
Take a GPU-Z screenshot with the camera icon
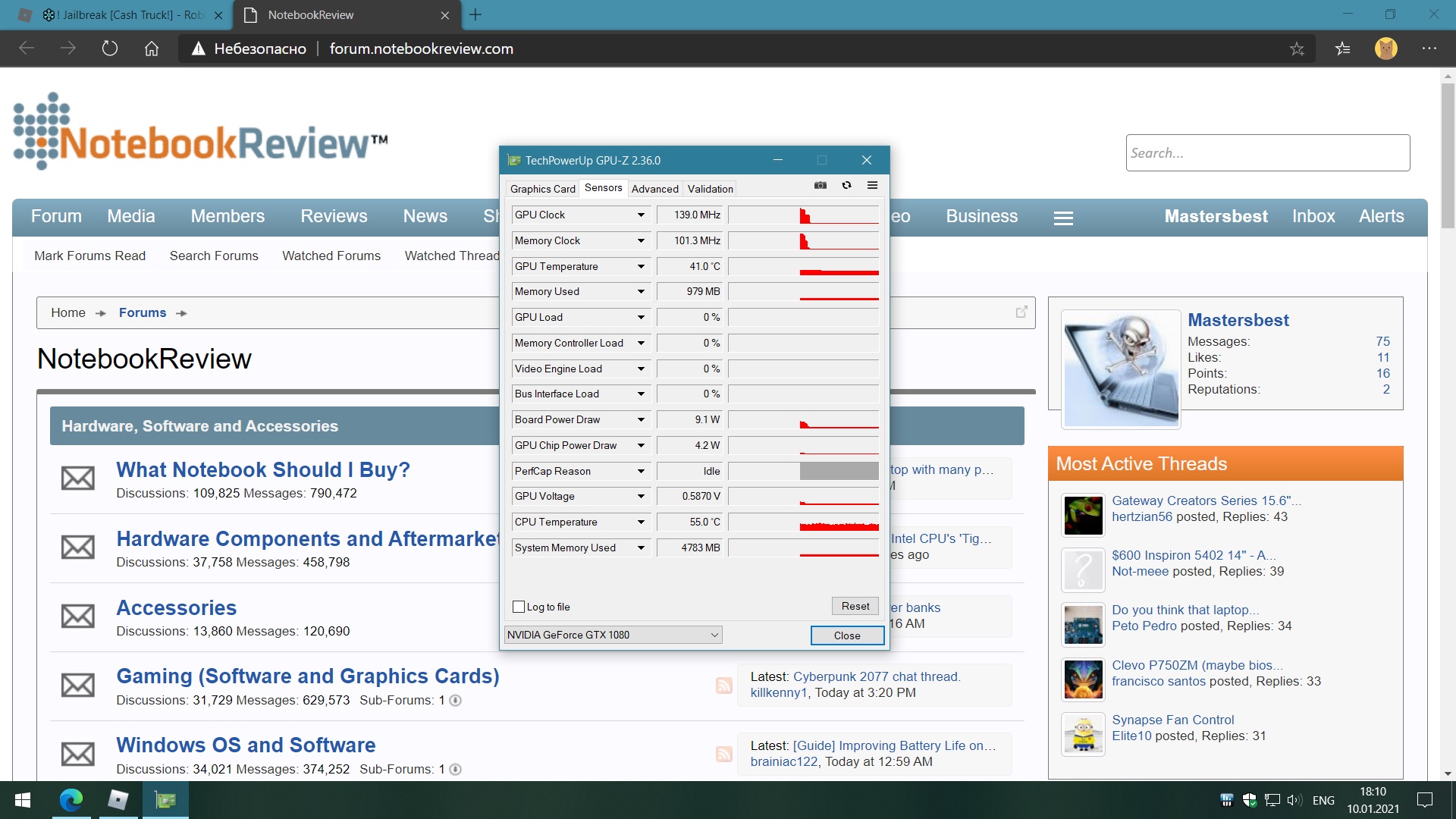[821, 185]
